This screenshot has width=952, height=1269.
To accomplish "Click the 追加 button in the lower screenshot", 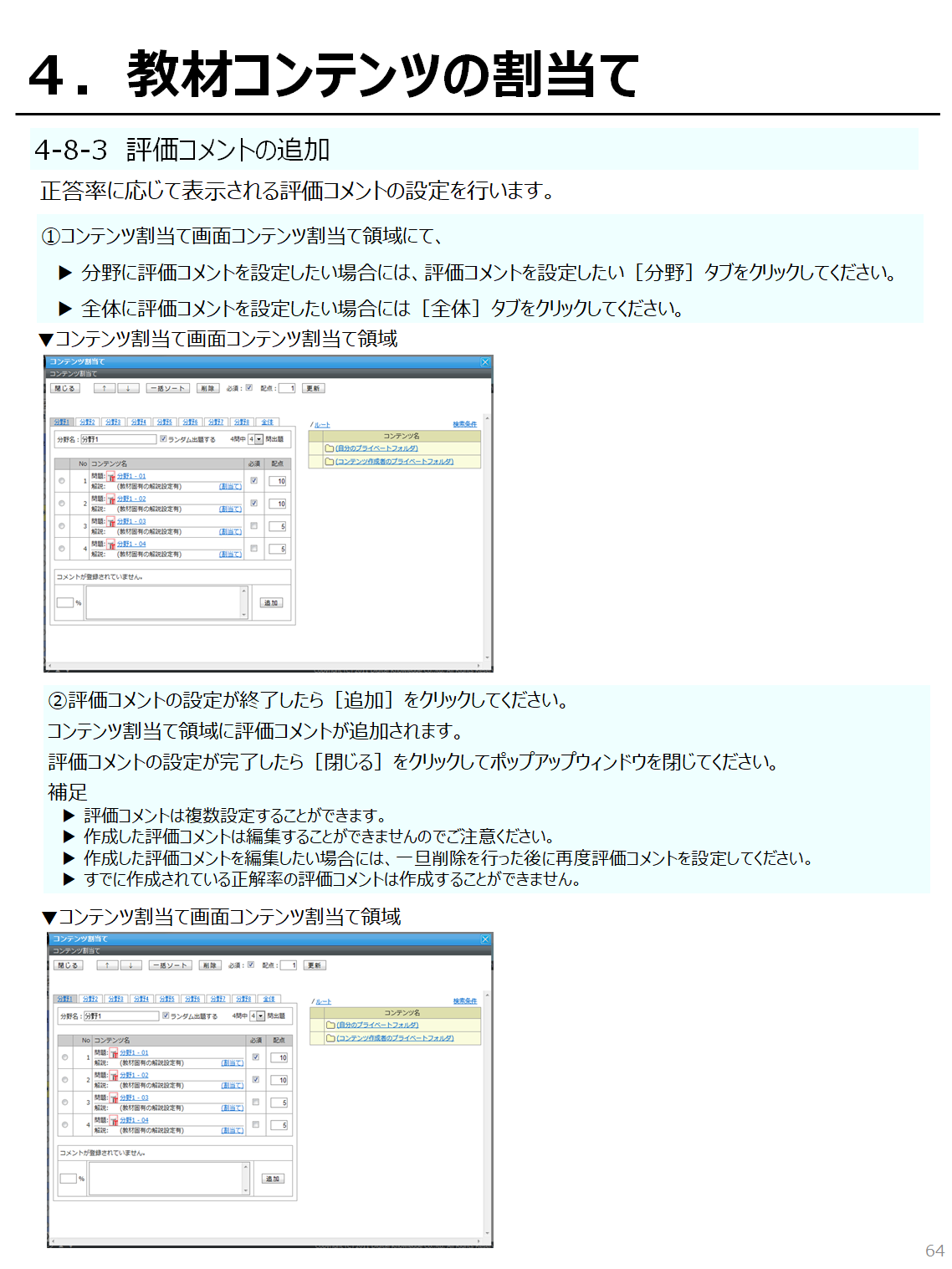I will click(273, 1179).
